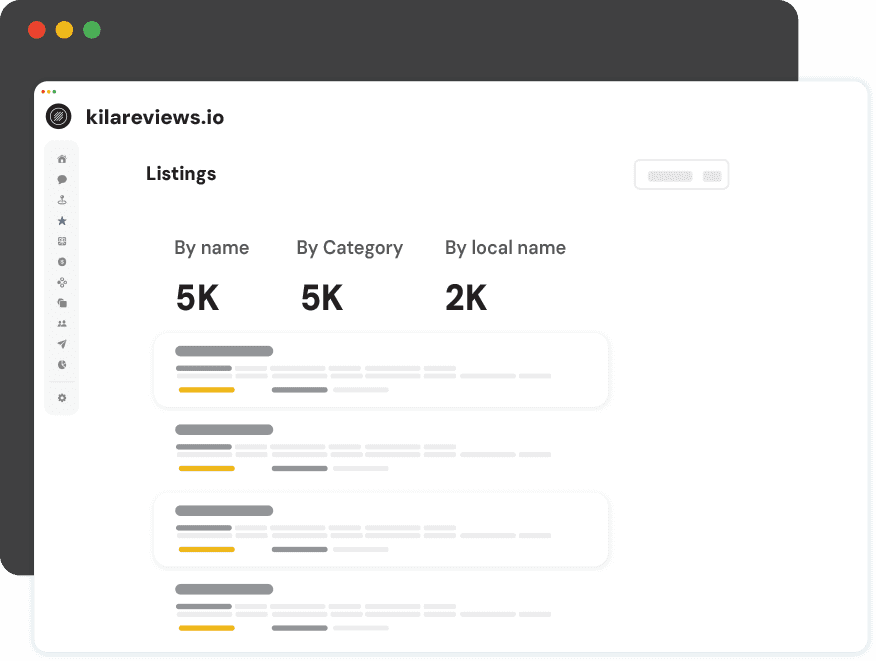Select the paper plane send icon
The width and height of the screenshot is (876, 661).
click(x=62, y=344)
